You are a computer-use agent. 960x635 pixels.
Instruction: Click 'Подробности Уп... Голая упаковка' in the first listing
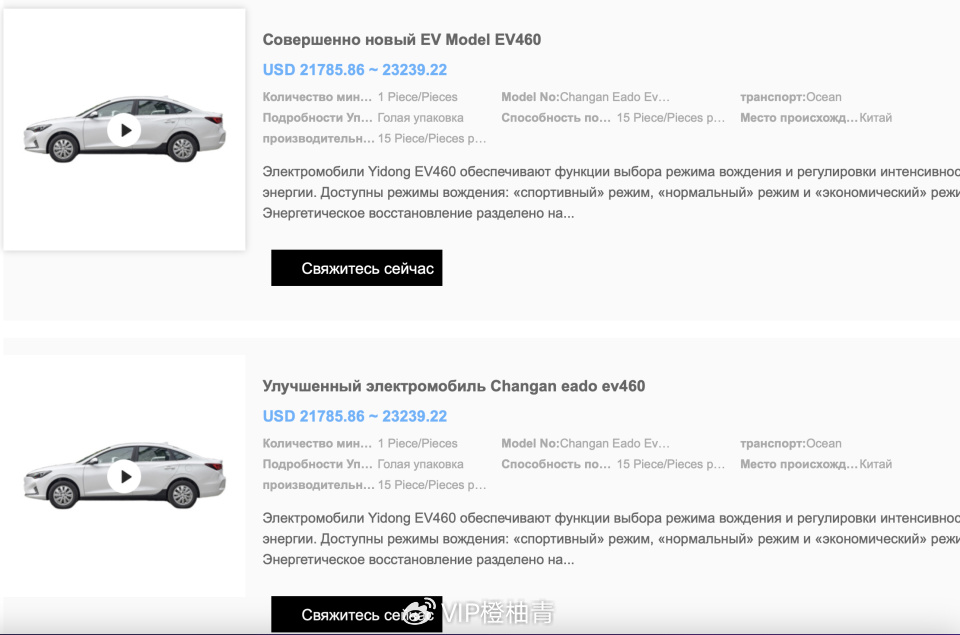(362, 118)
